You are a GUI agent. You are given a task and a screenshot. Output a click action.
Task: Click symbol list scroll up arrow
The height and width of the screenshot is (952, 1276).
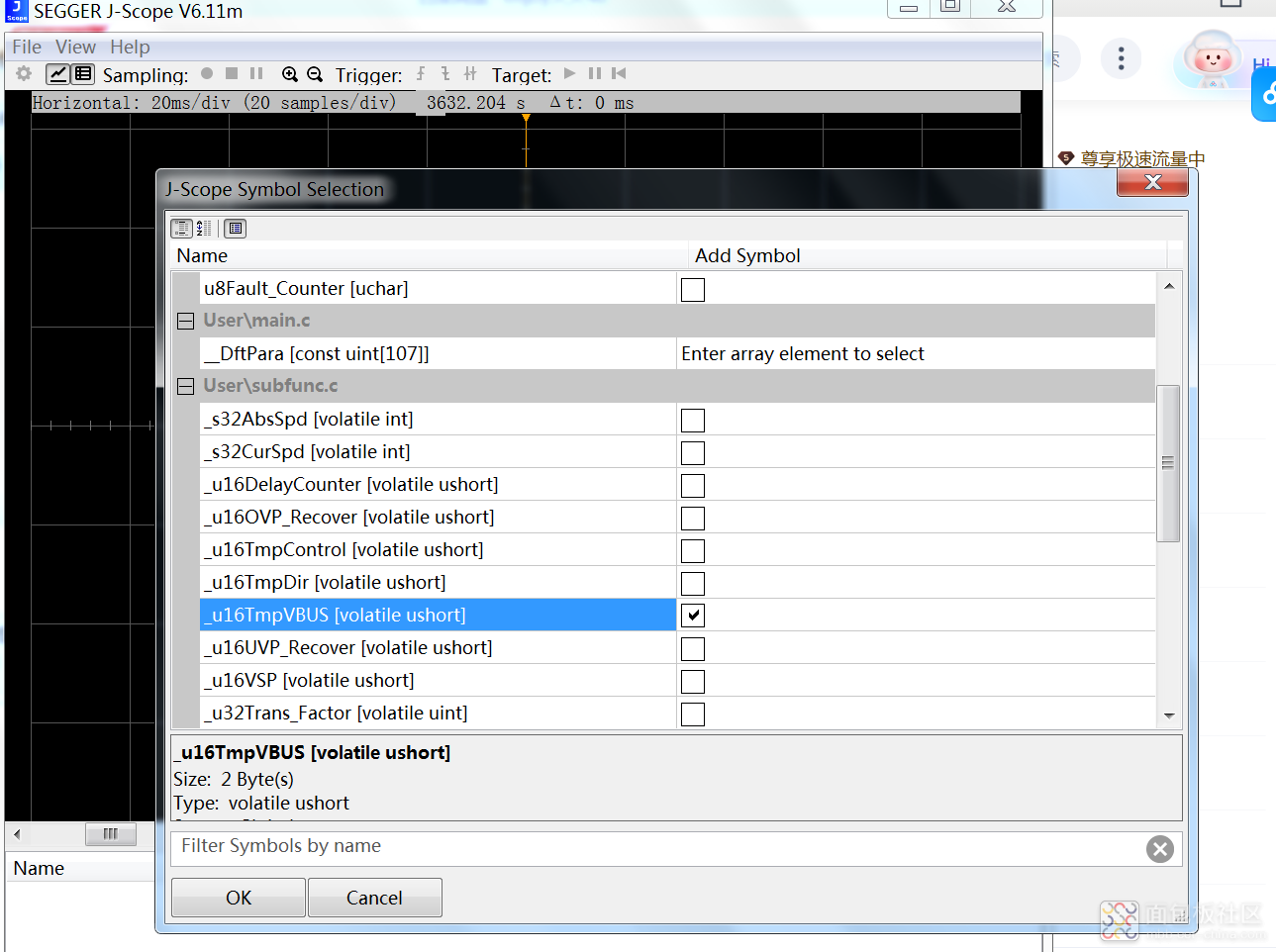point(1169,286)
